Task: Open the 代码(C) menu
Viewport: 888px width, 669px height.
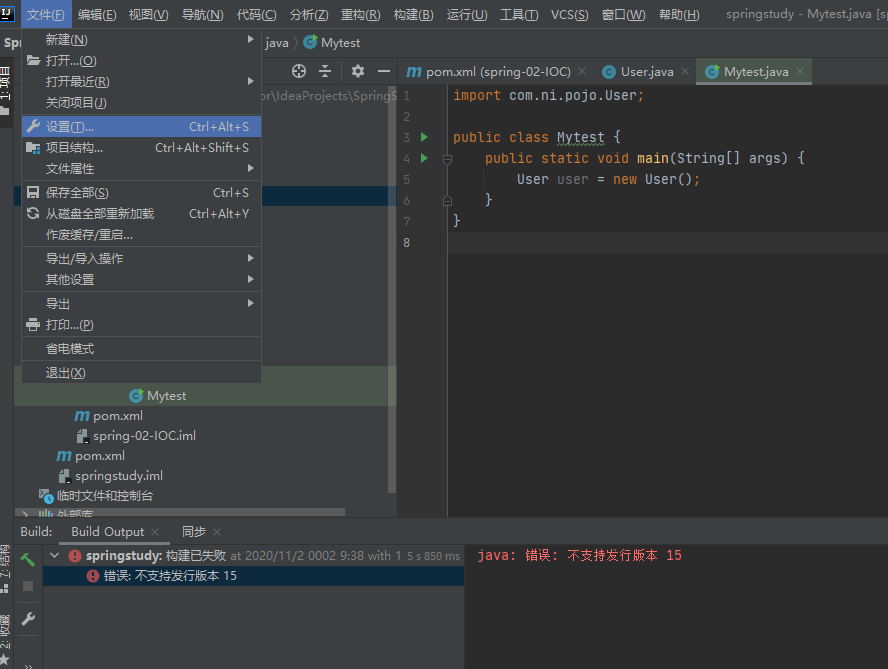Action: [x=257, y=14]
